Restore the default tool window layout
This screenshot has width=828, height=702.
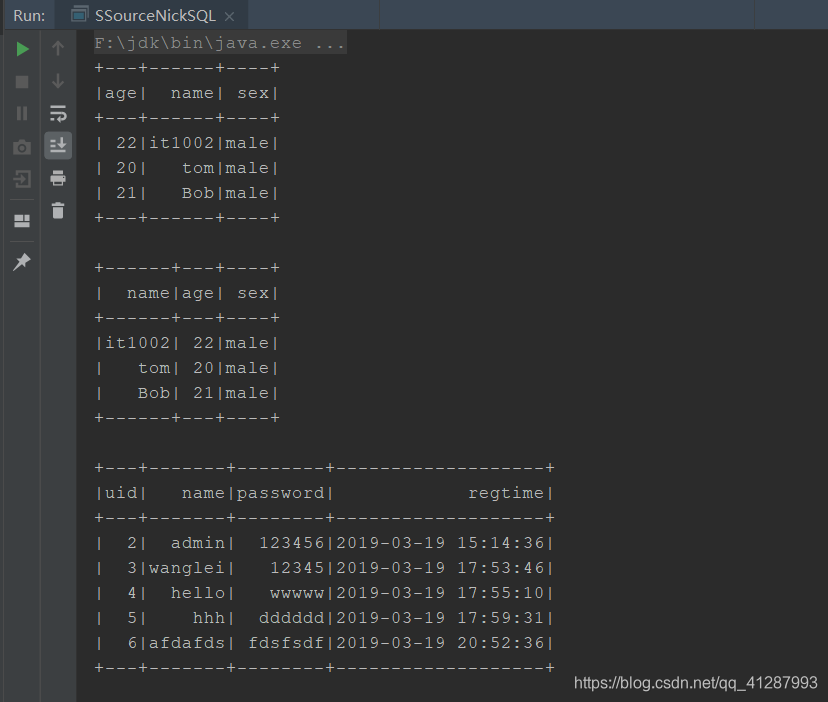[x=22, y=221]
